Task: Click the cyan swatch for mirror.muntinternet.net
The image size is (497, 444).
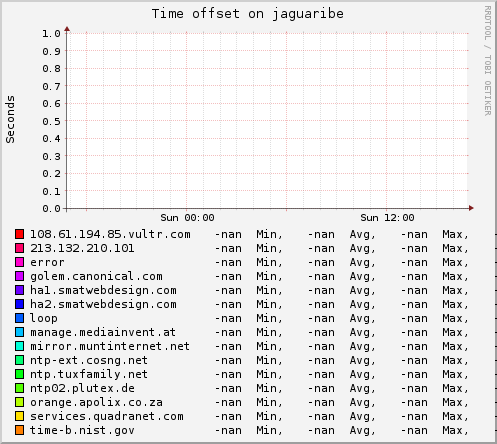Action: [x=19, y=346]
